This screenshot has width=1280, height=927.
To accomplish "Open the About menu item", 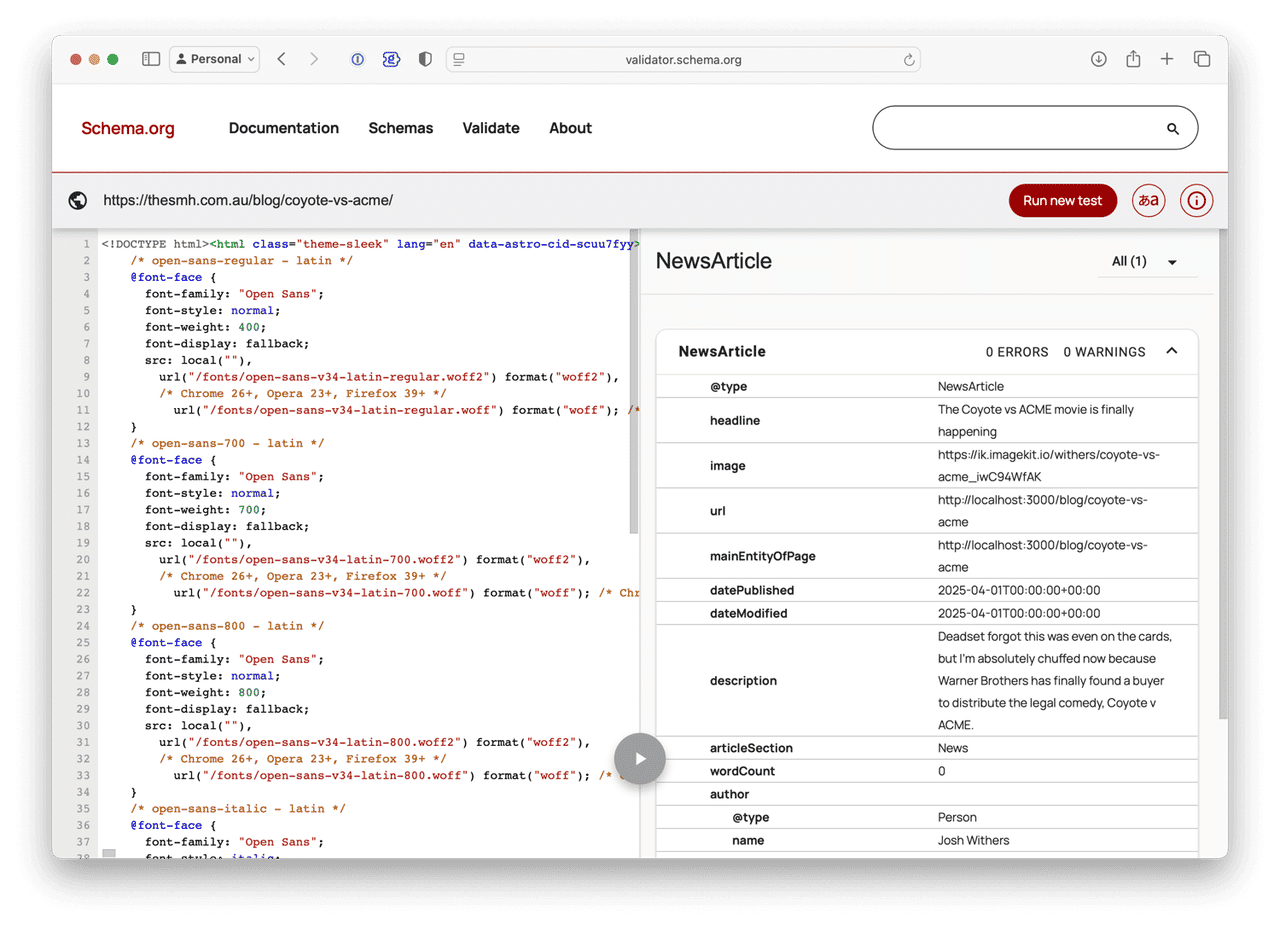I will pos(570,128).
